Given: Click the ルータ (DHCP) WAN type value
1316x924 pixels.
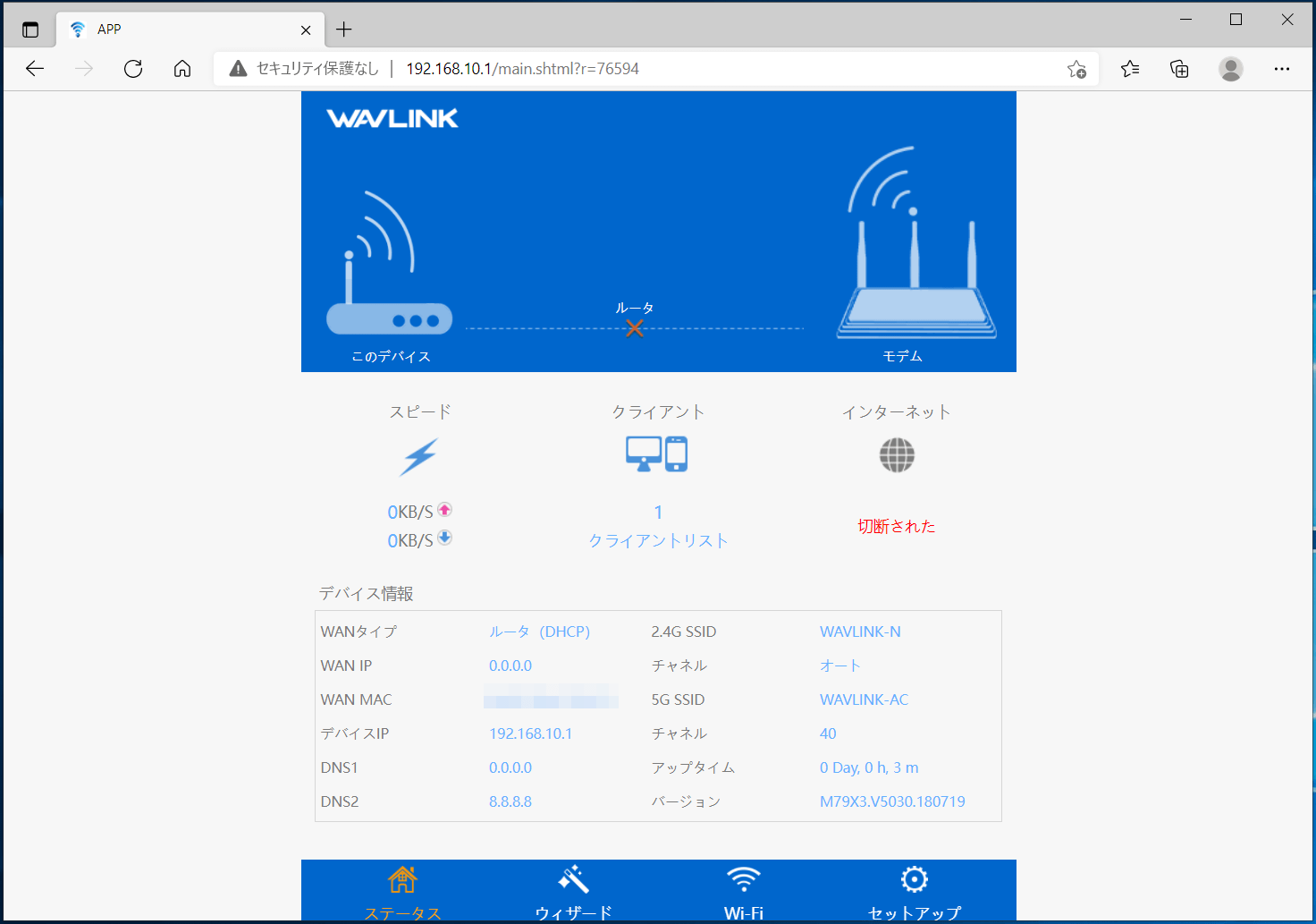Looking at the screenshot, I should (x=539, y=632).
